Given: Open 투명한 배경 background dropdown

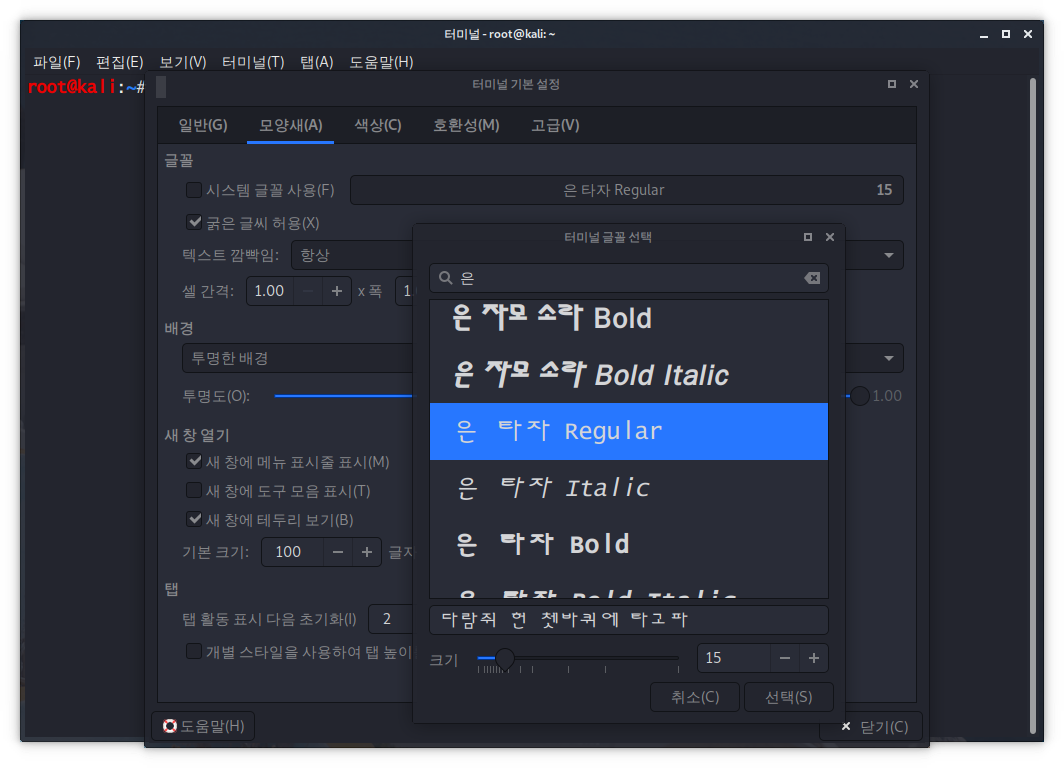Looking at the screenshot, I should 297,358.
